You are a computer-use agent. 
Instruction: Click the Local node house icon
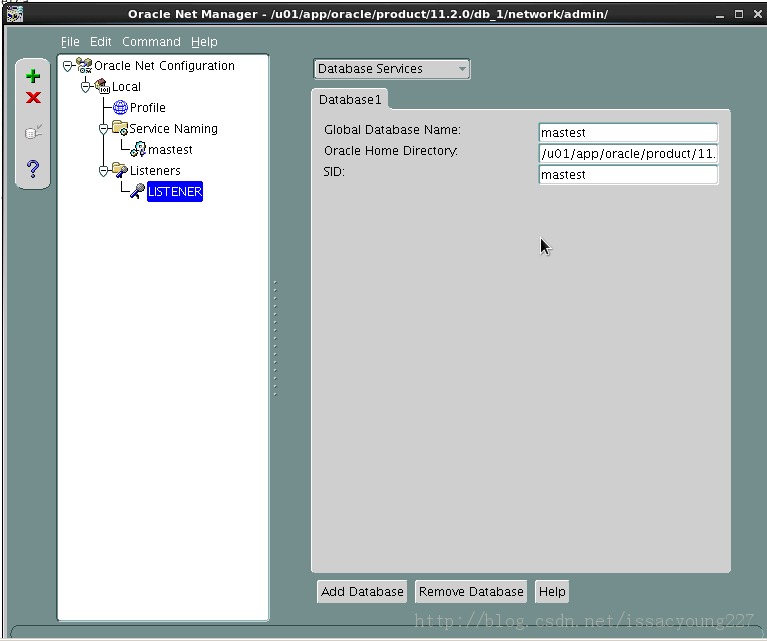pyautogui.click(x=102, y=86)
